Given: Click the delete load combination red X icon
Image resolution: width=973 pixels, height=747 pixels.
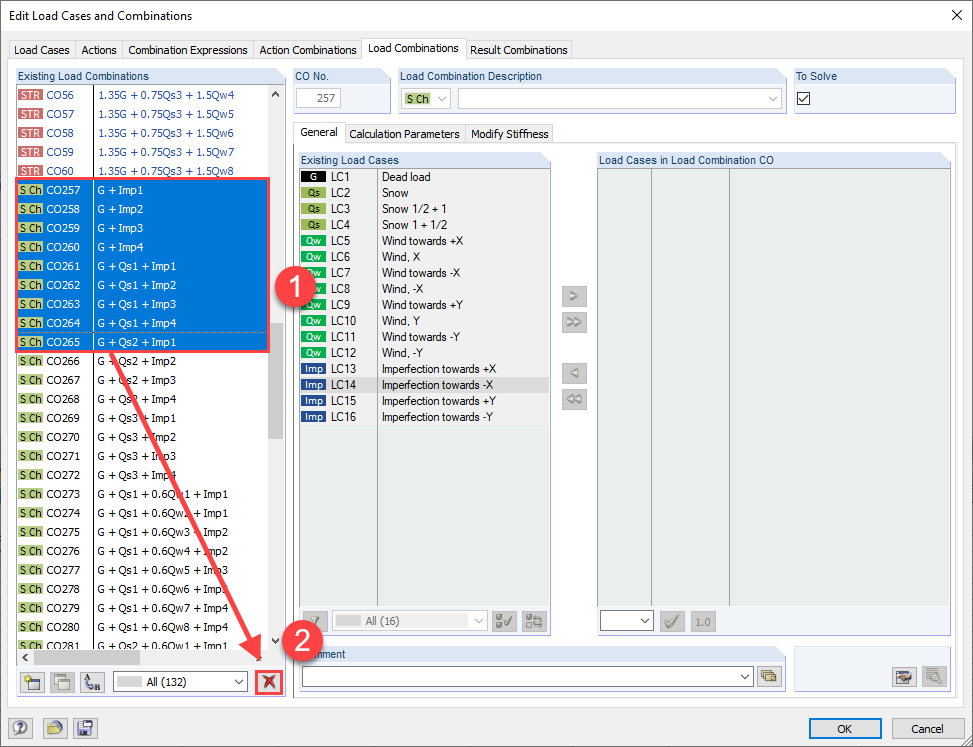Looking at the screenshot, I should (268, 680).
